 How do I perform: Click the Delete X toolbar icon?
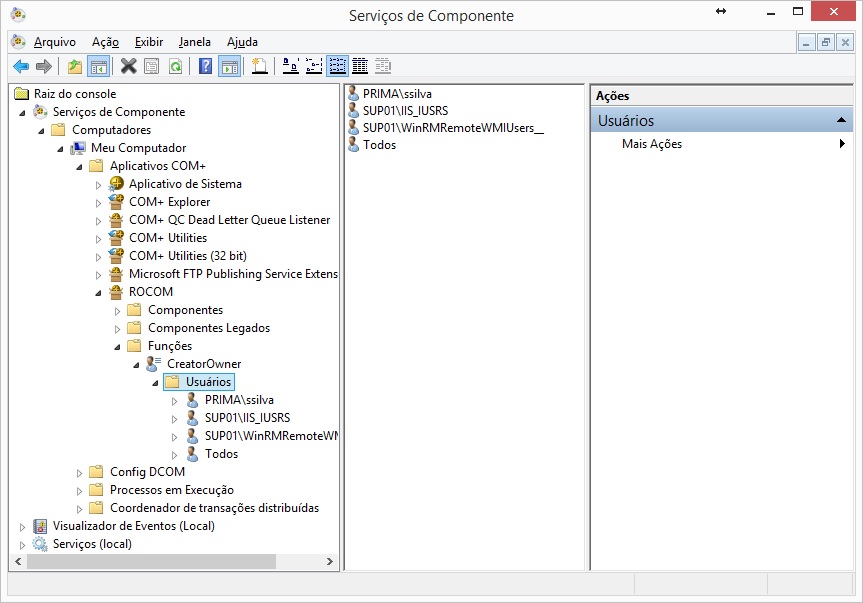pyautogui.click(x=129, y=66)
